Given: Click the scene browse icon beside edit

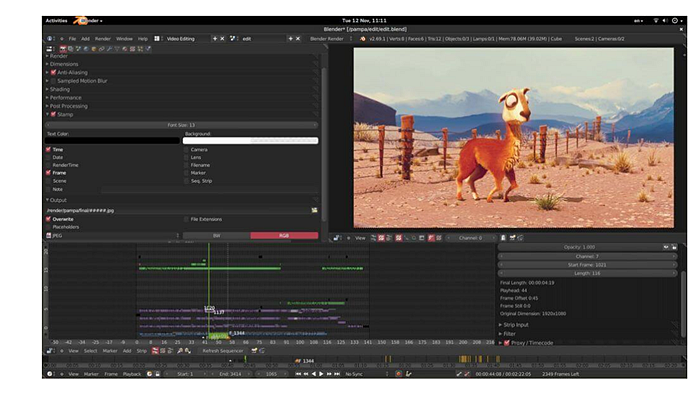Looking at the screenshot, I should point(233,39).
